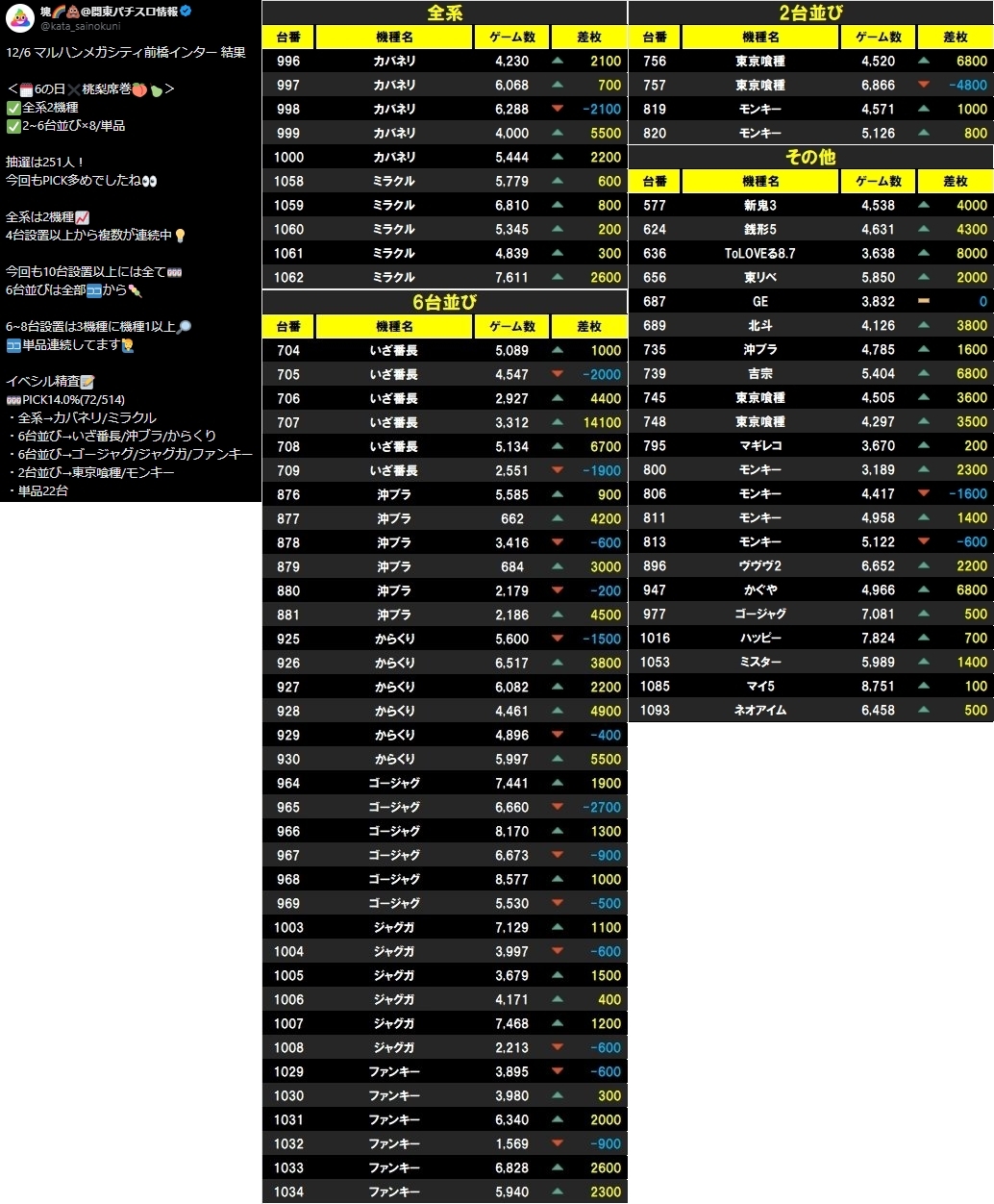Click the 機種名 header in the 2台並び table
This screenshot has height=1204, width=994.
pos(760,37)
